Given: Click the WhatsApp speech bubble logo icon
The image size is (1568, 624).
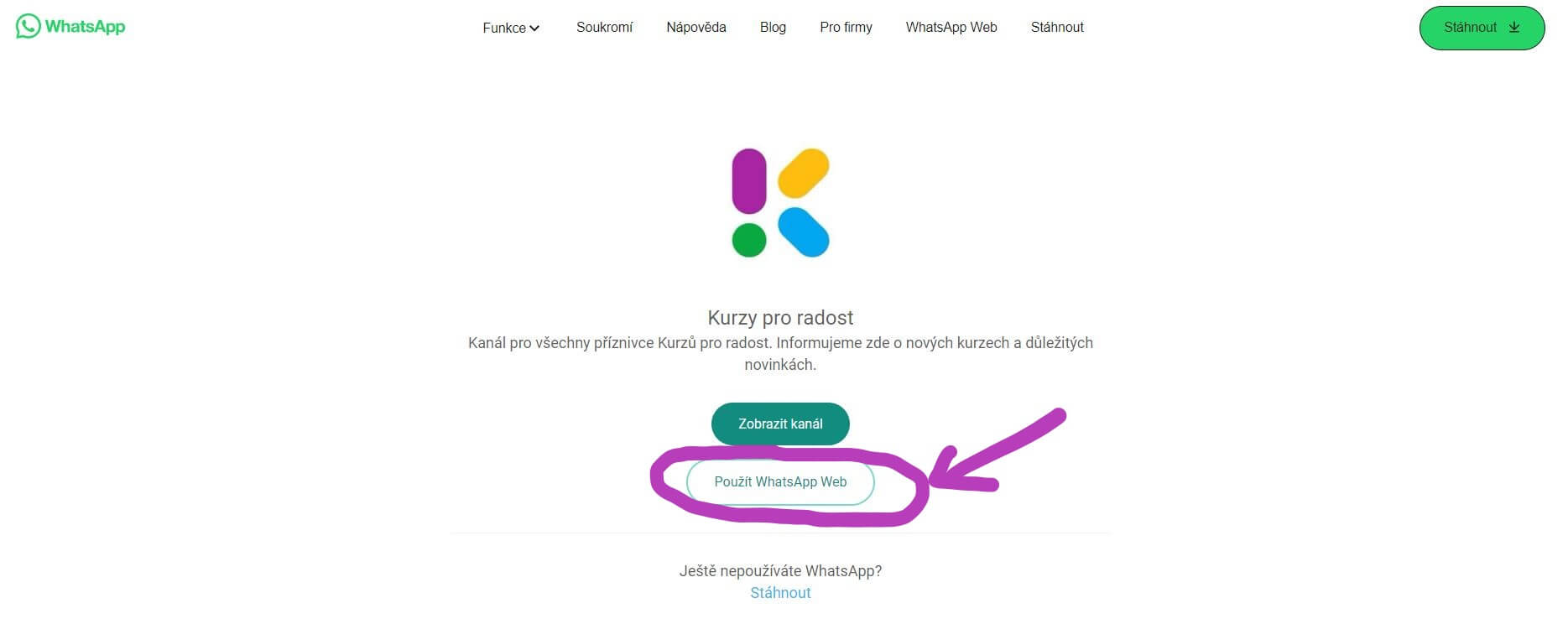Looking at the screenshot, I should click(x=28, y=26).
